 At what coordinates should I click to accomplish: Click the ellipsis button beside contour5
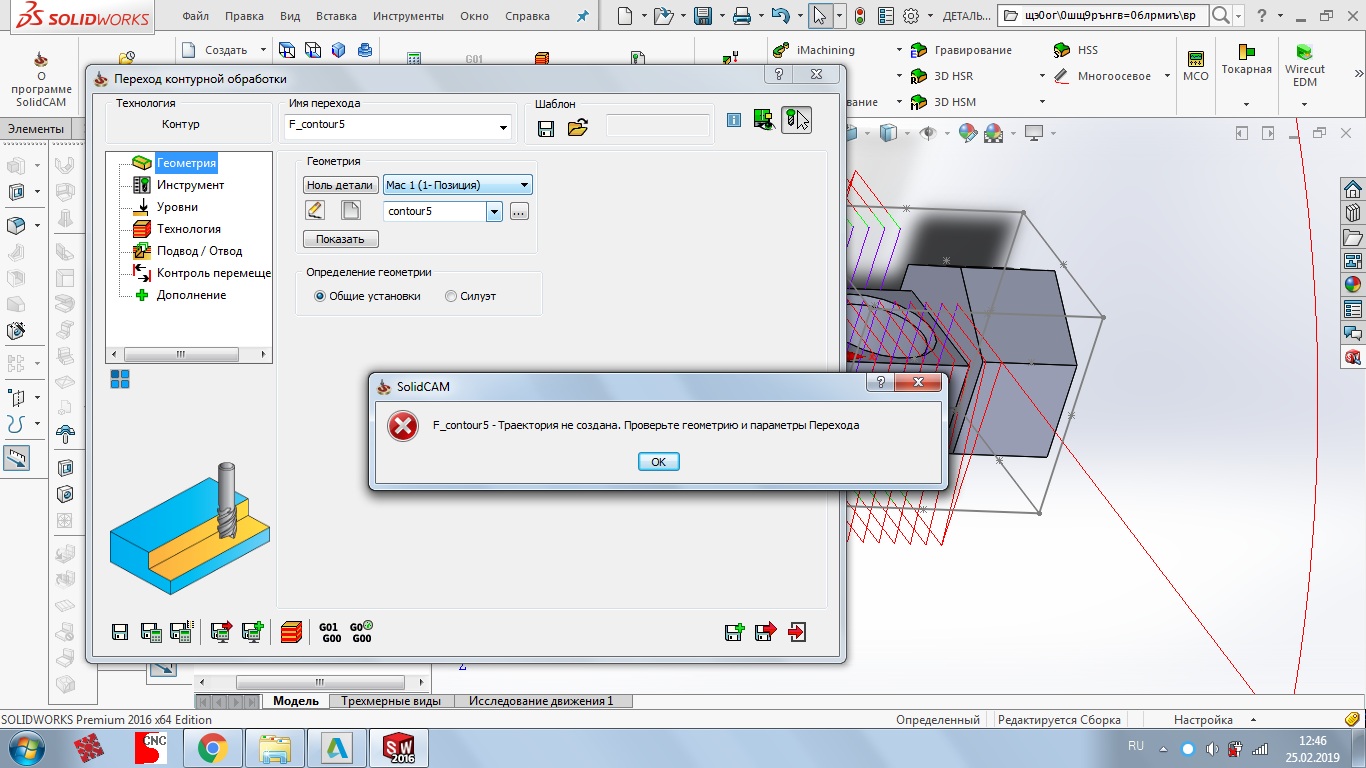pyautogui.click(x=518, y=211)
